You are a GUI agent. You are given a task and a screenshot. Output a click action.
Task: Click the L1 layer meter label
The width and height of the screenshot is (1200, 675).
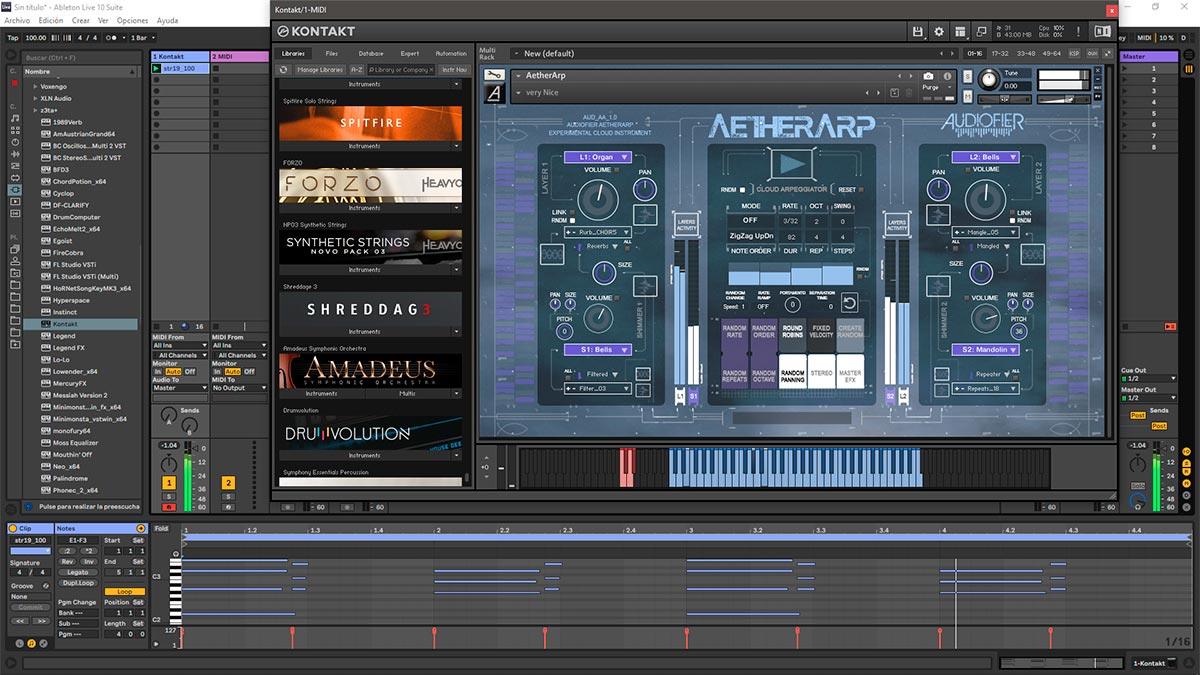click(680, 397)
